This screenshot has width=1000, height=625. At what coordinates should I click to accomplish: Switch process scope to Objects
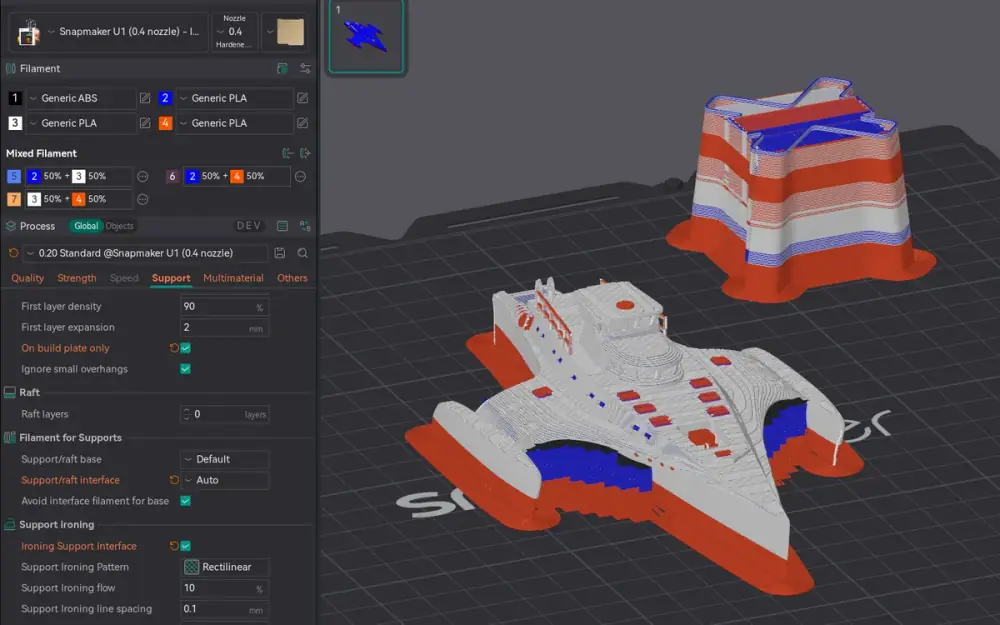coord(120,226)
